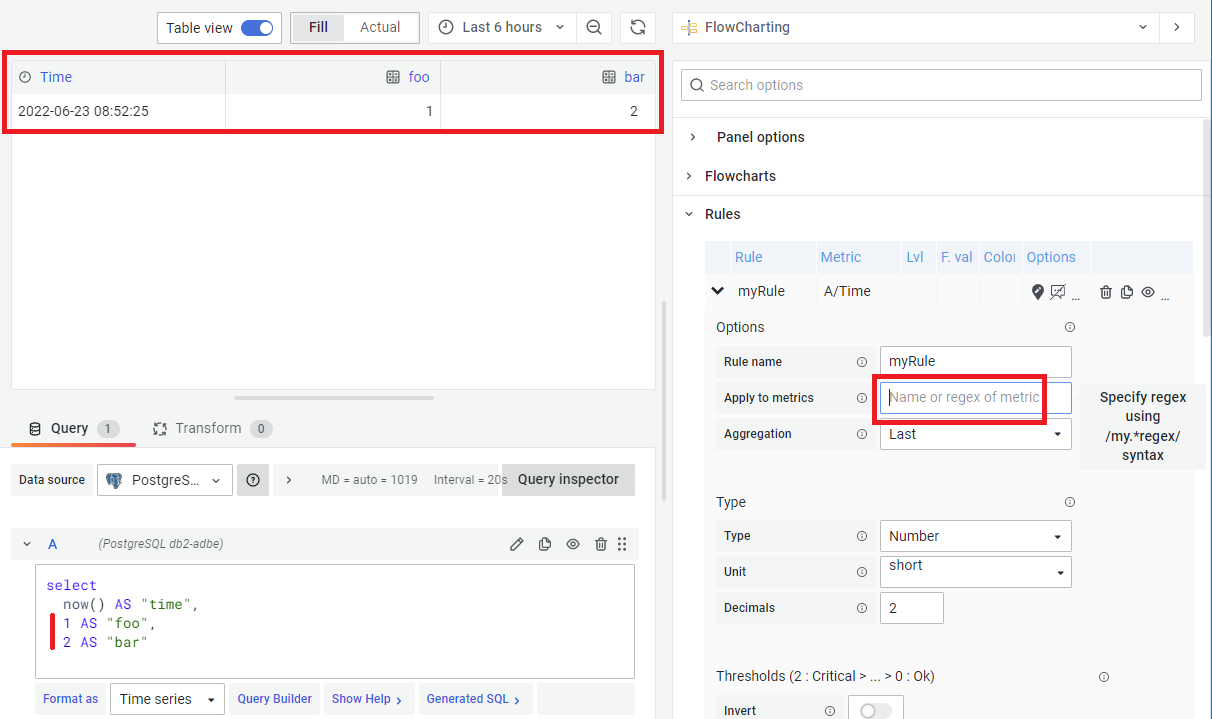Click the data source help question icon
The image size is (1212, 719).
253,480
